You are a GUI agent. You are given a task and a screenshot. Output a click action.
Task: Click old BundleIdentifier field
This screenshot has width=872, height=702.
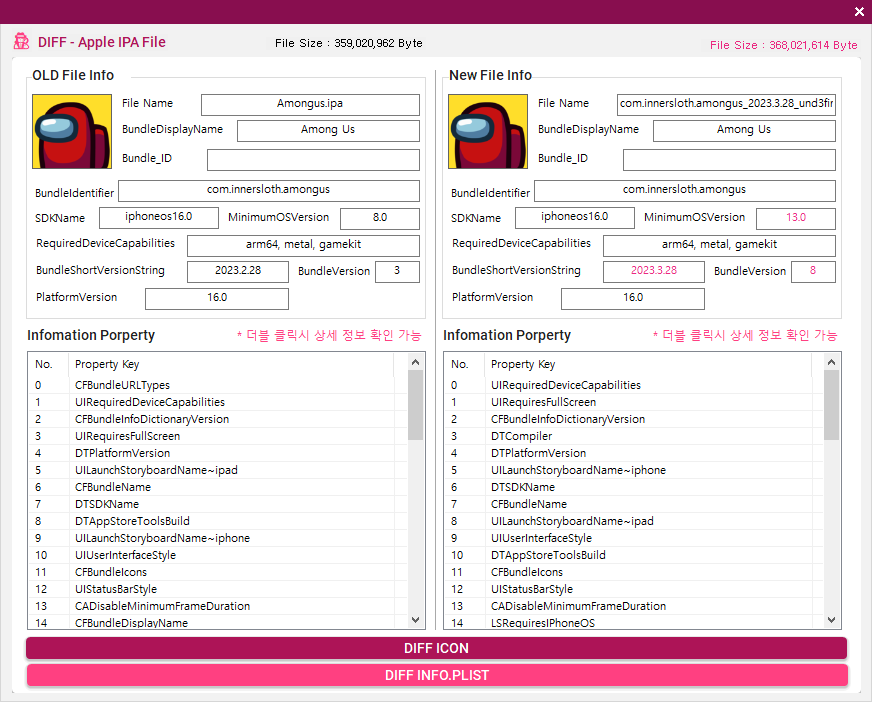click(269, 191)
